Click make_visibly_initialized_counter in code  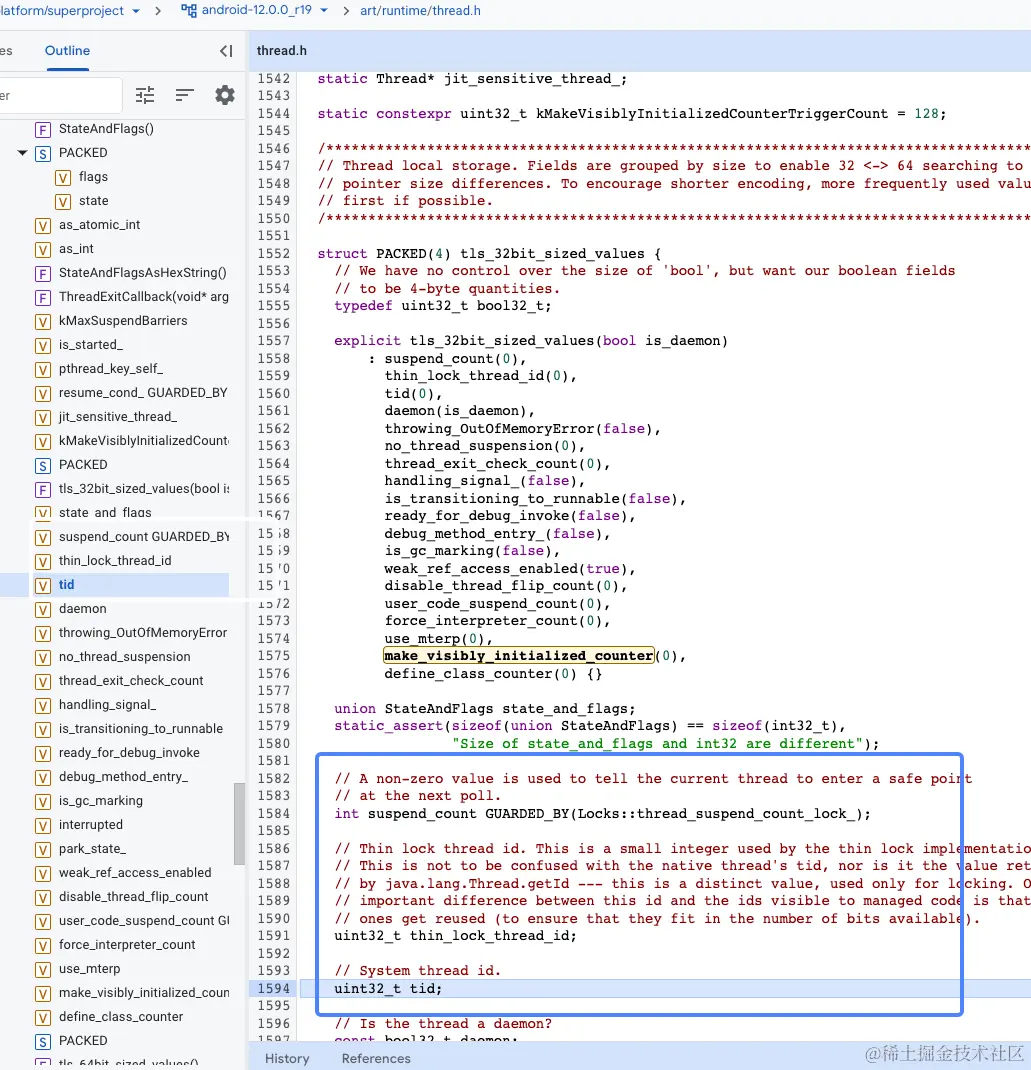[x=519, y=656]
